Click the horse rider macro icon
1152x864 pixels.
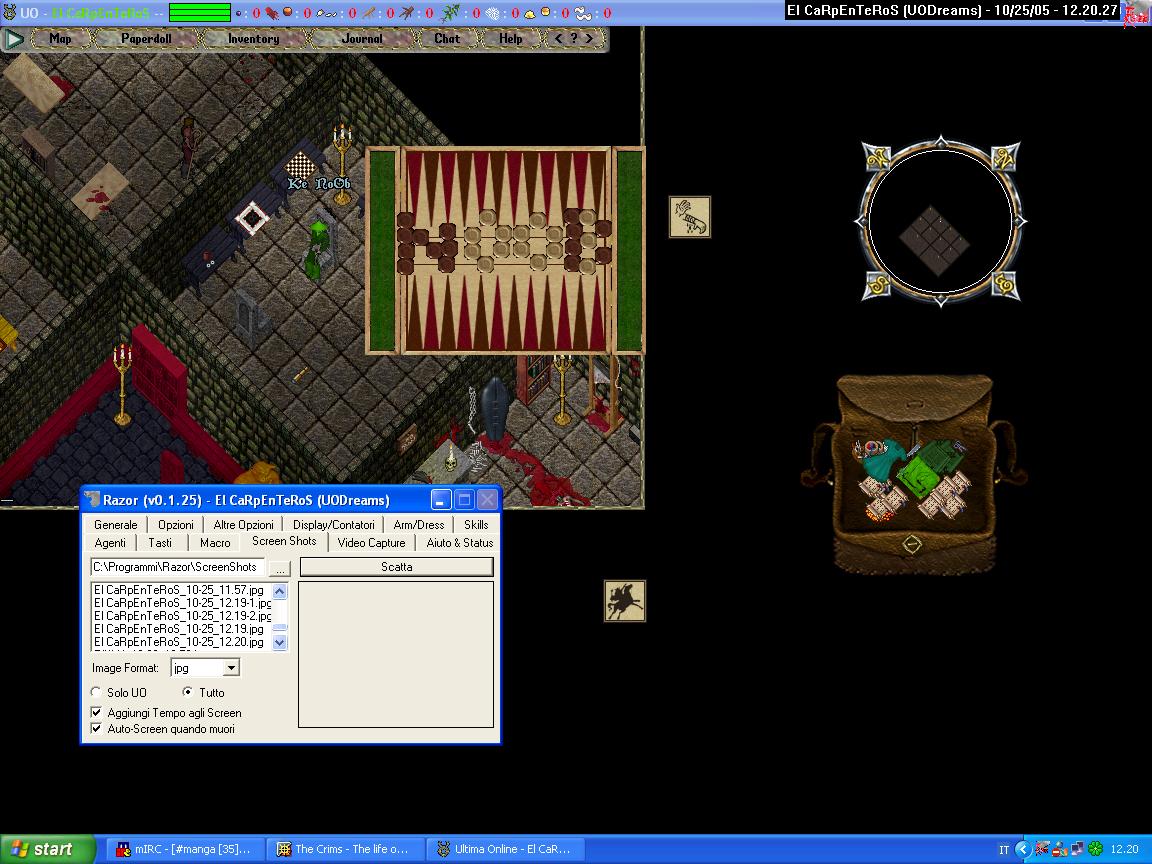tap(624, 600)
